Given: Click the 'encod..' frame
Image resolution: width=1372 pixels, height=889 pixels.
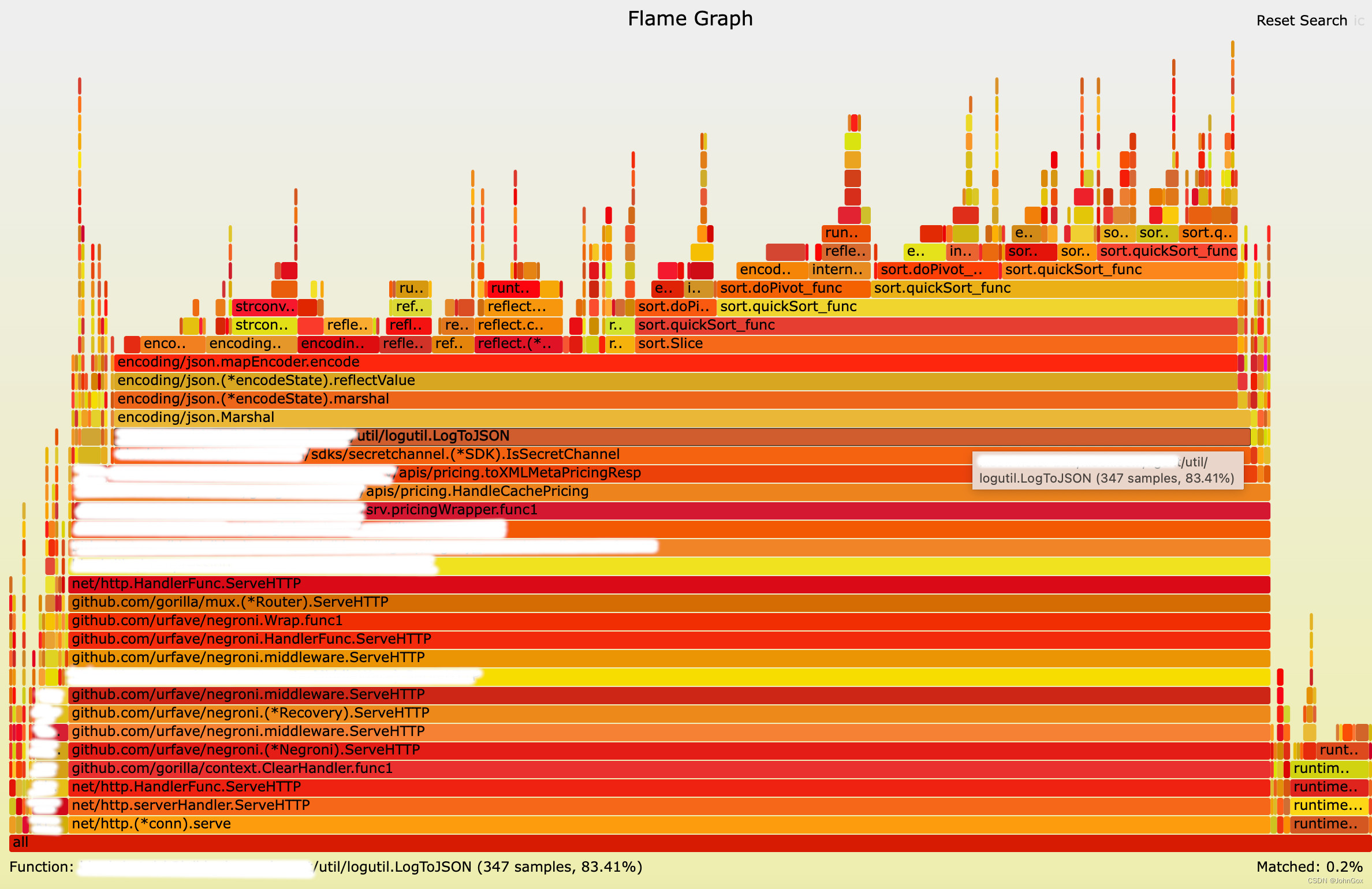Looking at the screenshot, I should coord(772,270).
